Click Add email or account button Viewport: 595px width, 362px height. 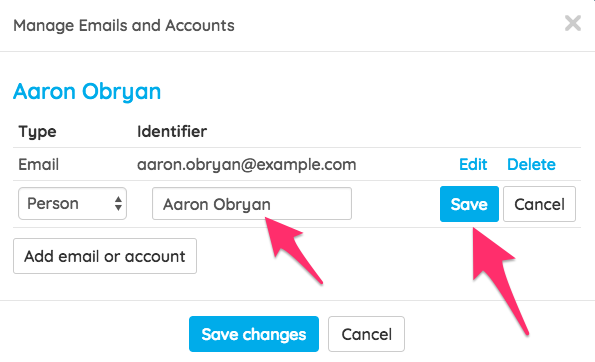click(105, 256)
